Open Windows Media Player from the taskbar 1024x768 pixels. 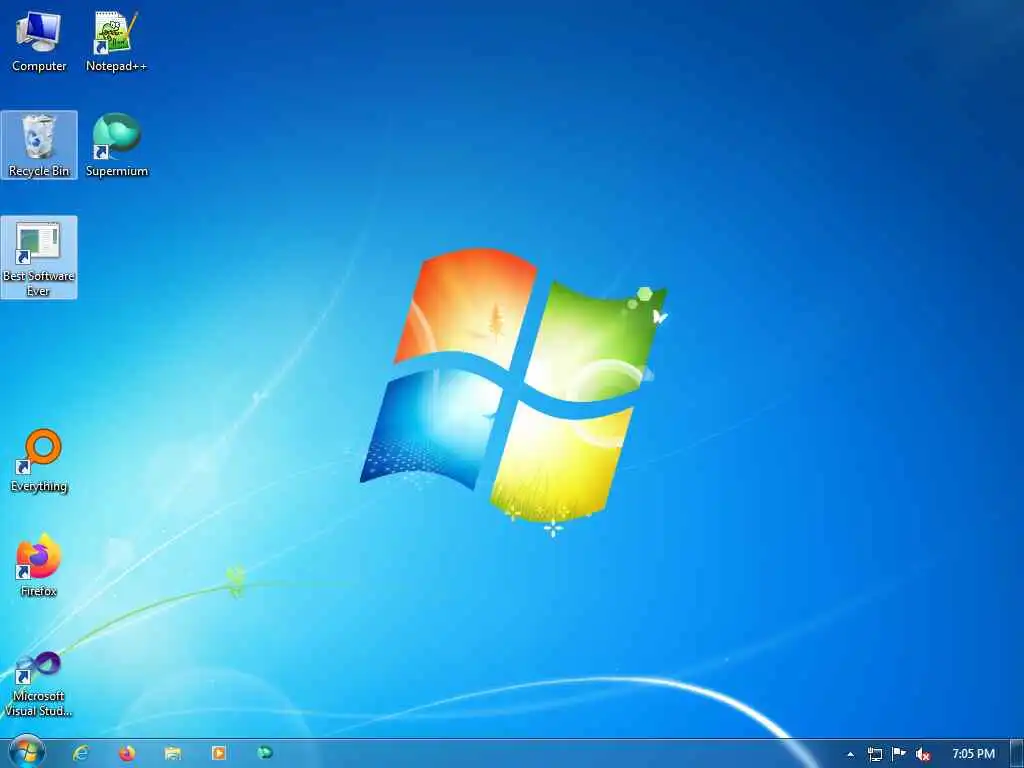coord(219,754)
